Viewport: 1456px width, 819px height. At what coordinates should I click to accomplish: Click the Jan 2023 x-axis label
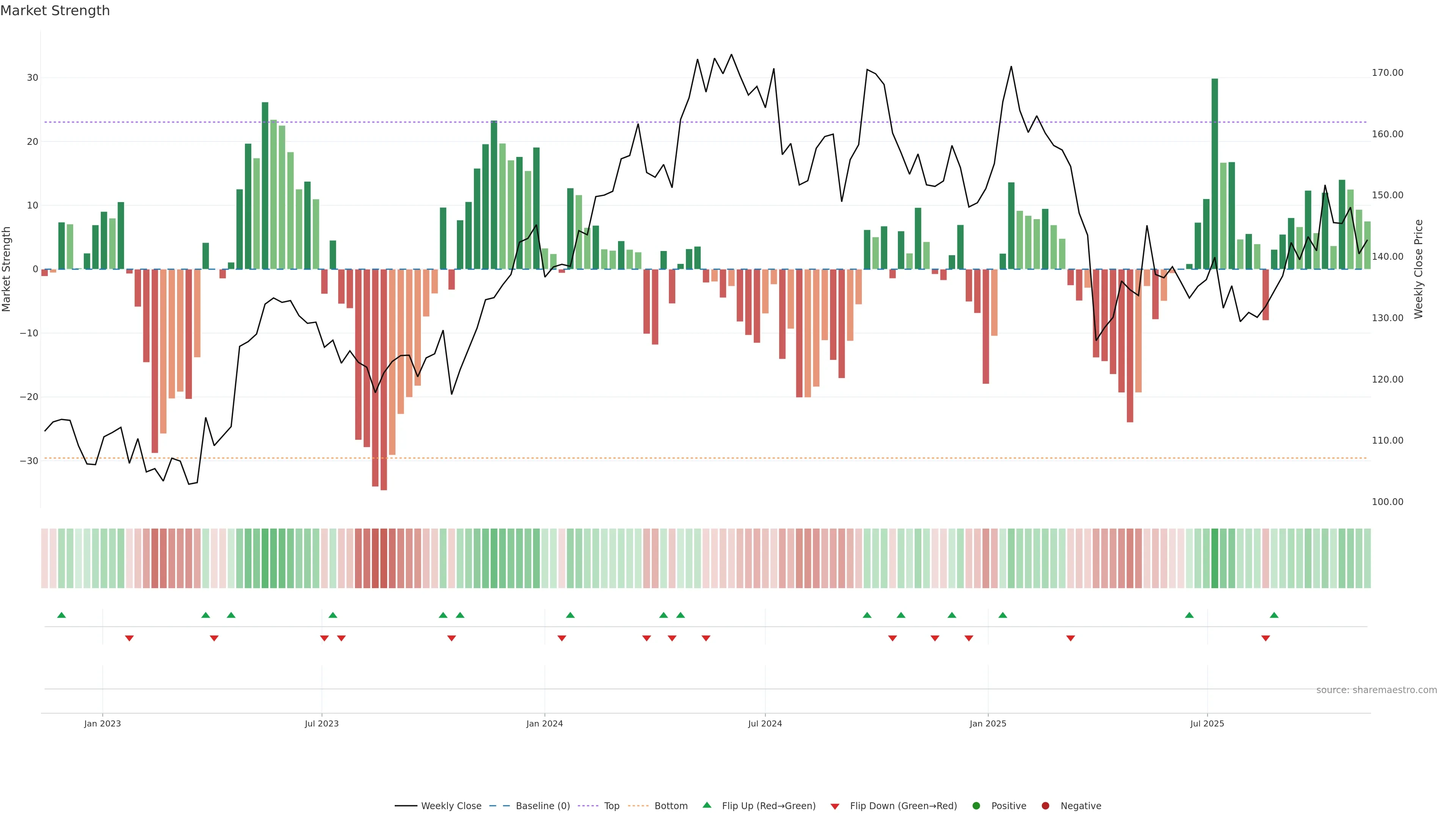click(102, 723)
